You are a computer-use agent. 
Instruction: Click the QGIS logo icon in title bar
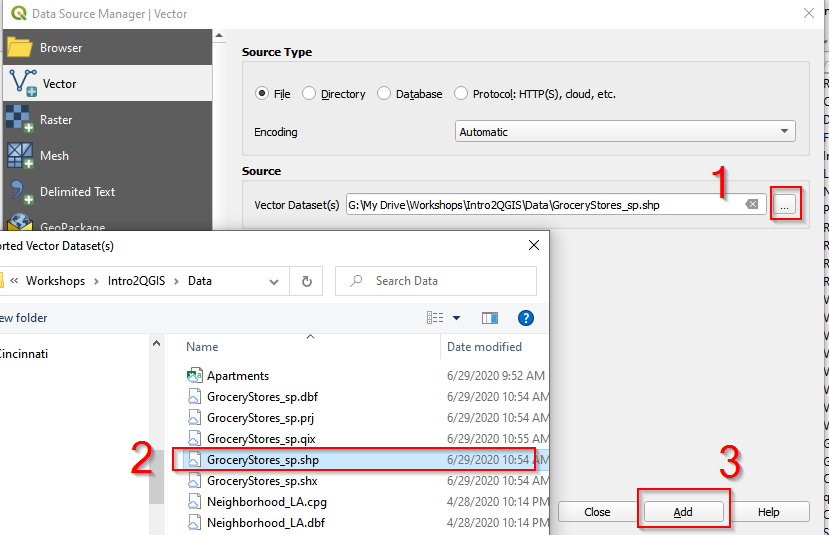point(19,13)
